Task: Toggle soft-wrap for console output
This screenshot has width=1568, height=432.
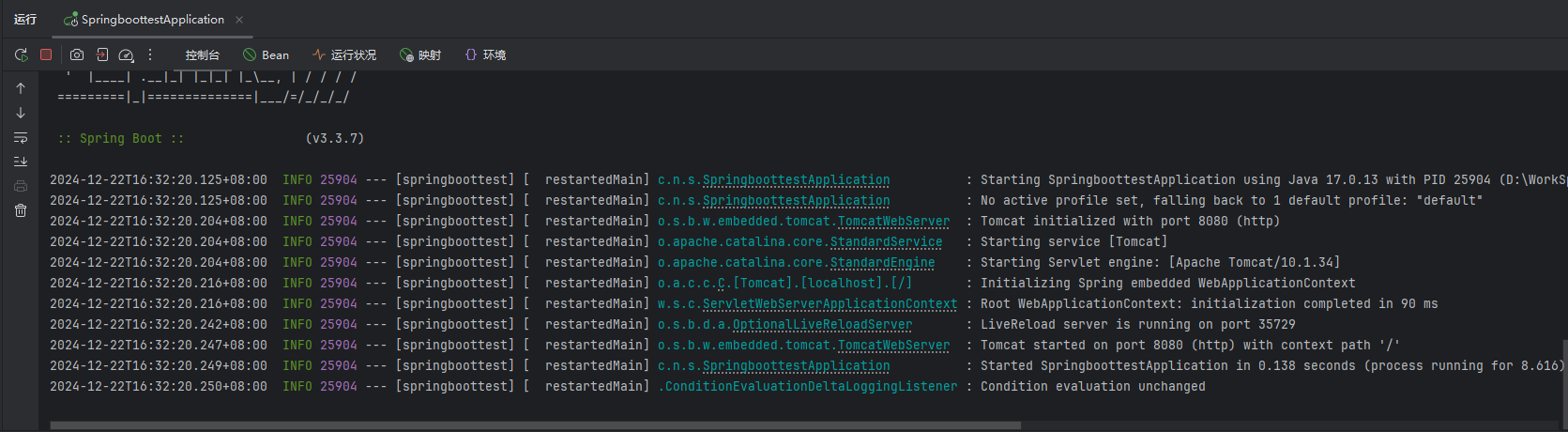Action: click(21, 137)
